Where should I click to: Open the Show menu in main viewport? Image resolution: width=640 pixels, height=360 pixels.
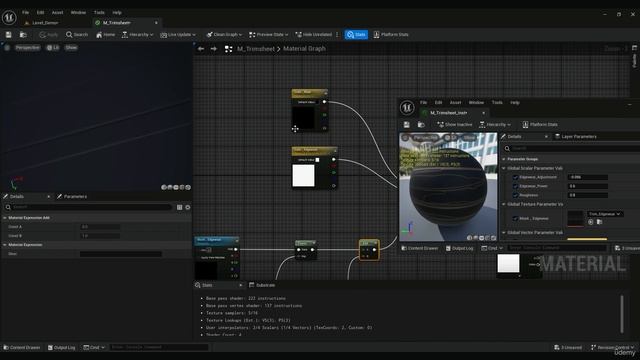pyautogui.click(x=71, y=48)
